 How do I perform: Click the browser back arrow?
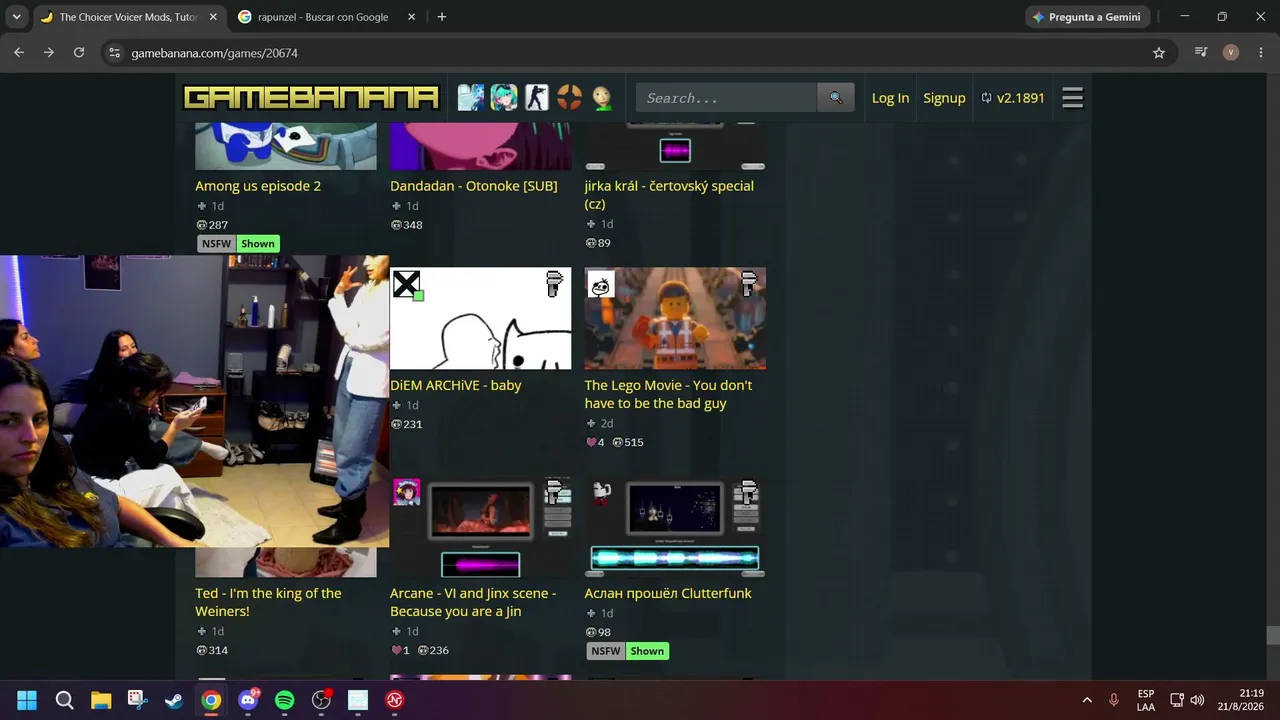[19, 53]
